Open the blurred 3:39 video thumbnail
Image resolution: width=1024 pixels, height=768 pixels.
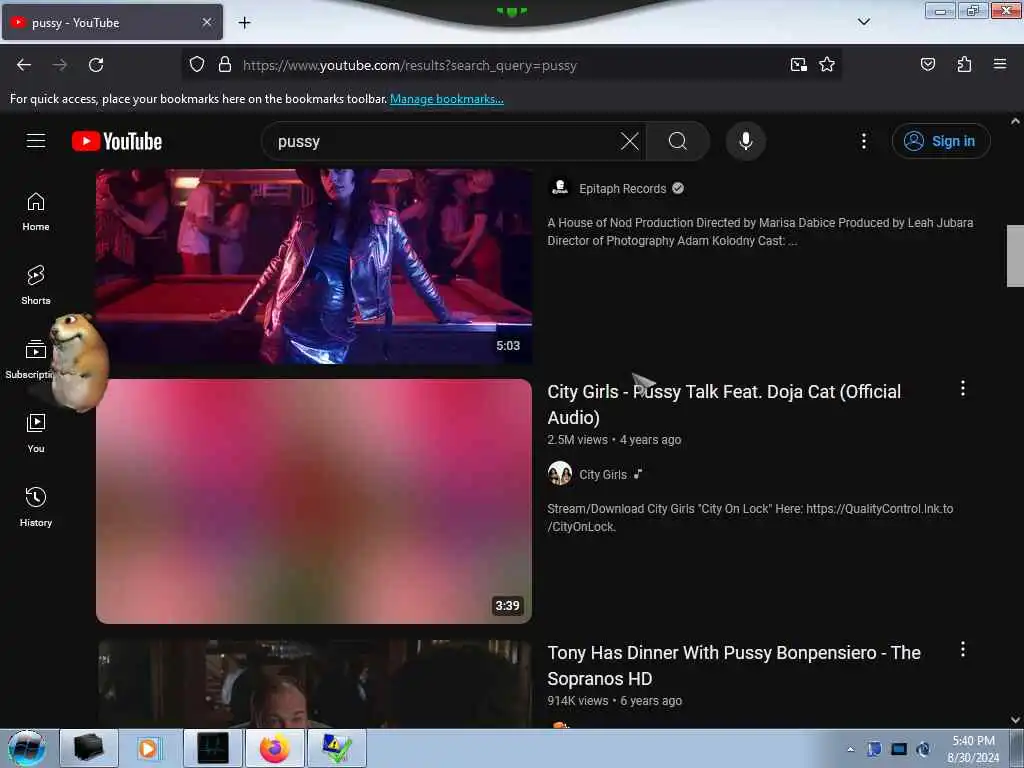coord(314,501)
